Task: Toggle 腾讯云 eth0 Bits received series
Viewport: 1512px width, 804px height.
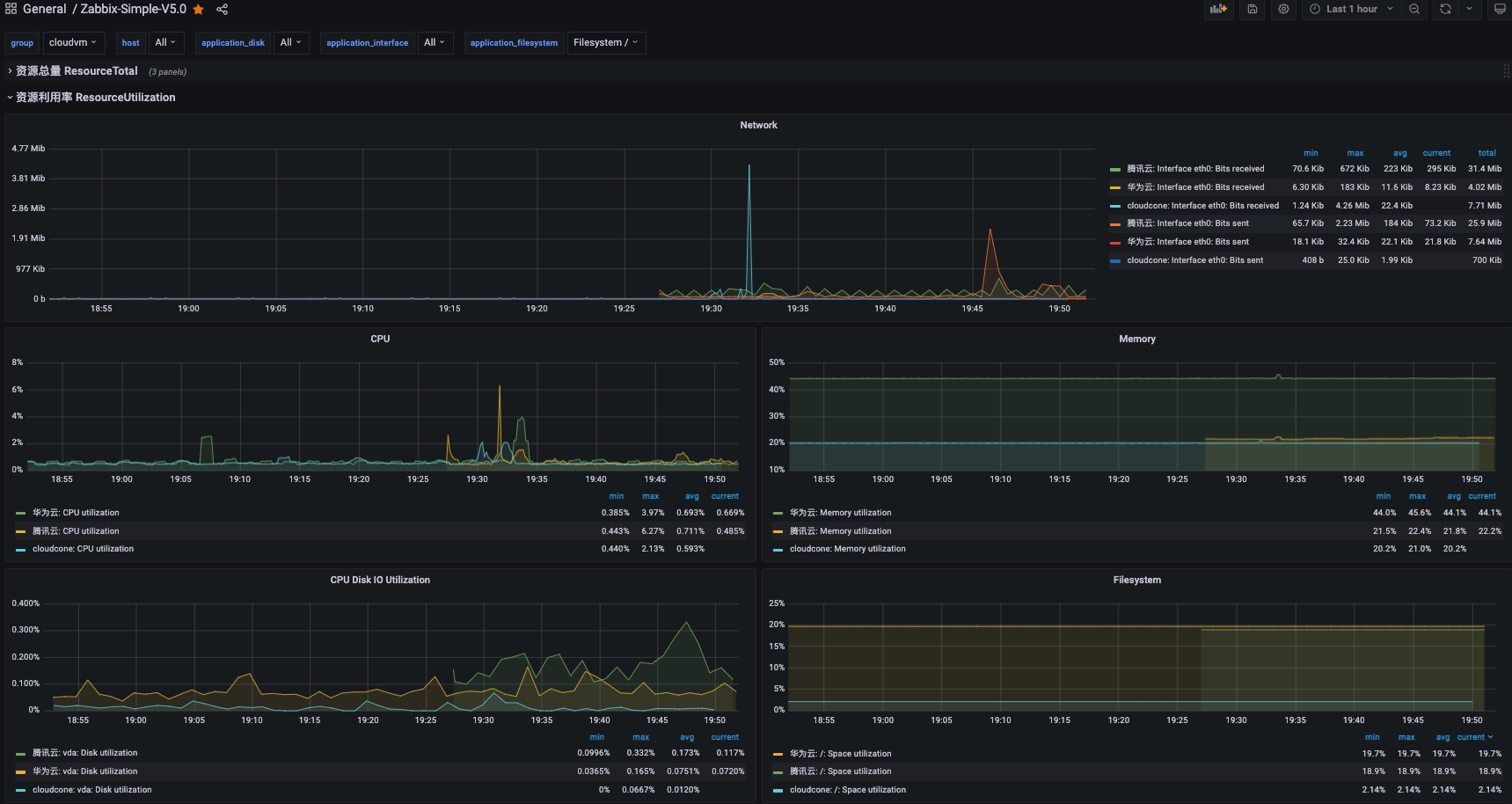Action: tap(1195, 169)
